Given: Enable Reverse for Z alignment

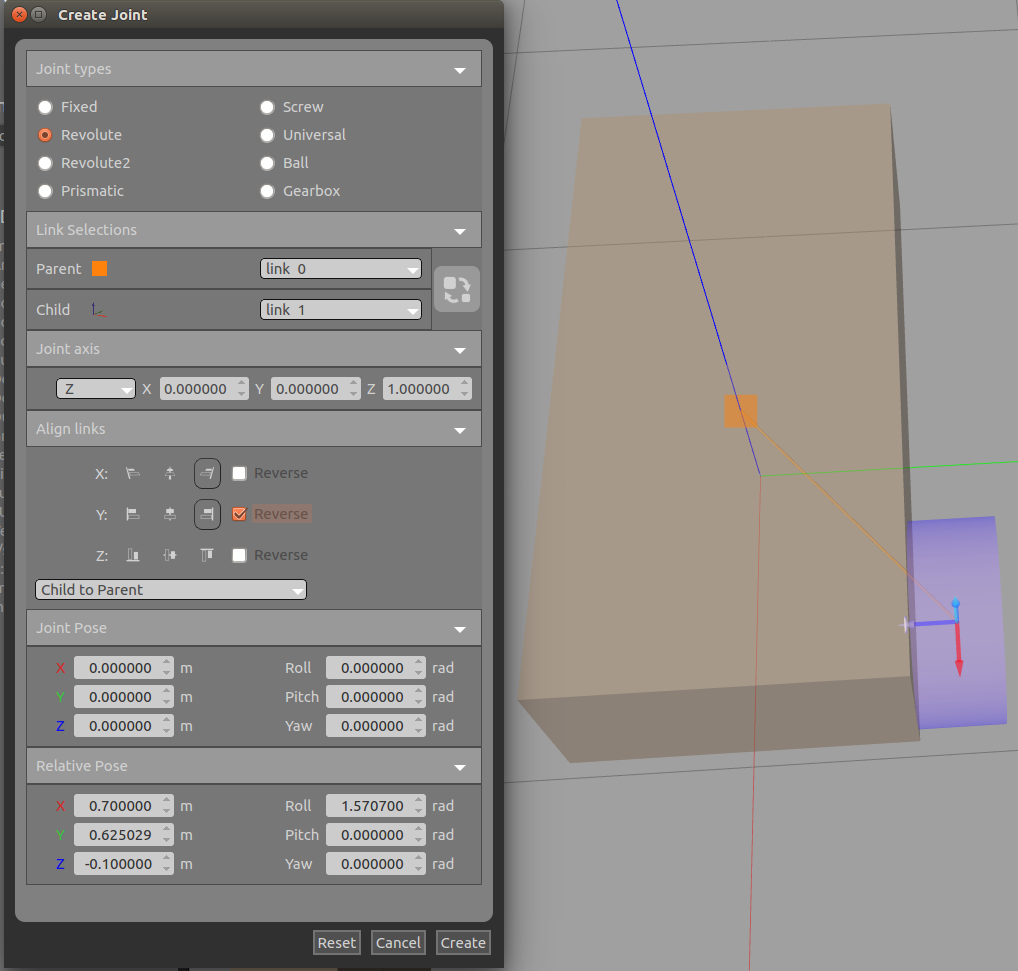Looking at the screenshot, I should (239, 555).
